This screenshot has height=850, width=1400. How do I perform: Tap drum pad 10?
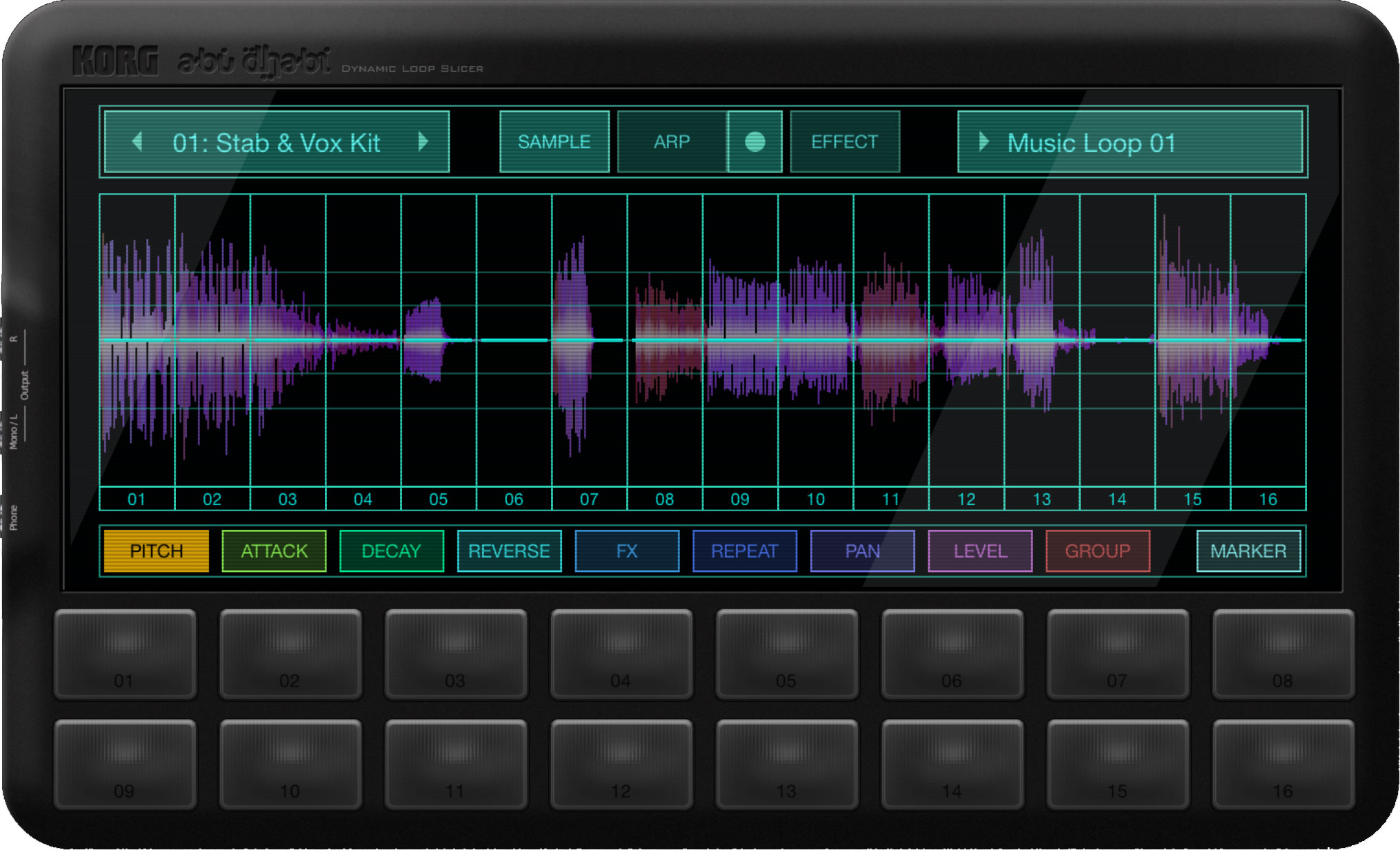(x=290, y=764)
